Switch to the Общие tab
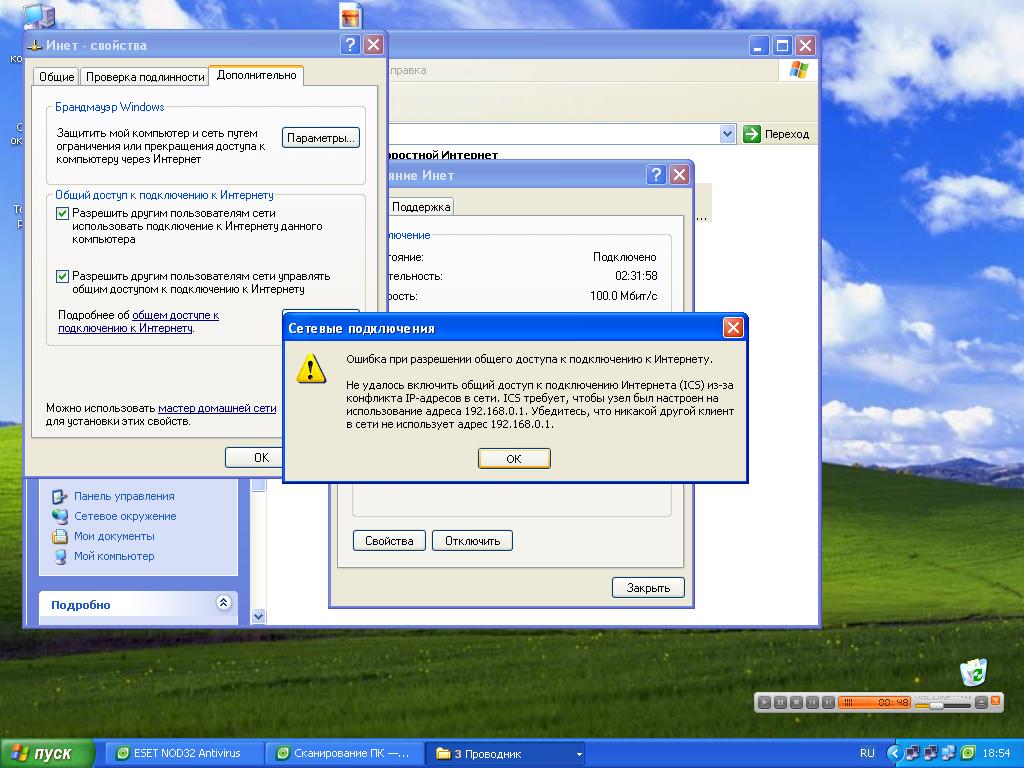The height and width of the screenshot is (768, 1024). point(56,76)
